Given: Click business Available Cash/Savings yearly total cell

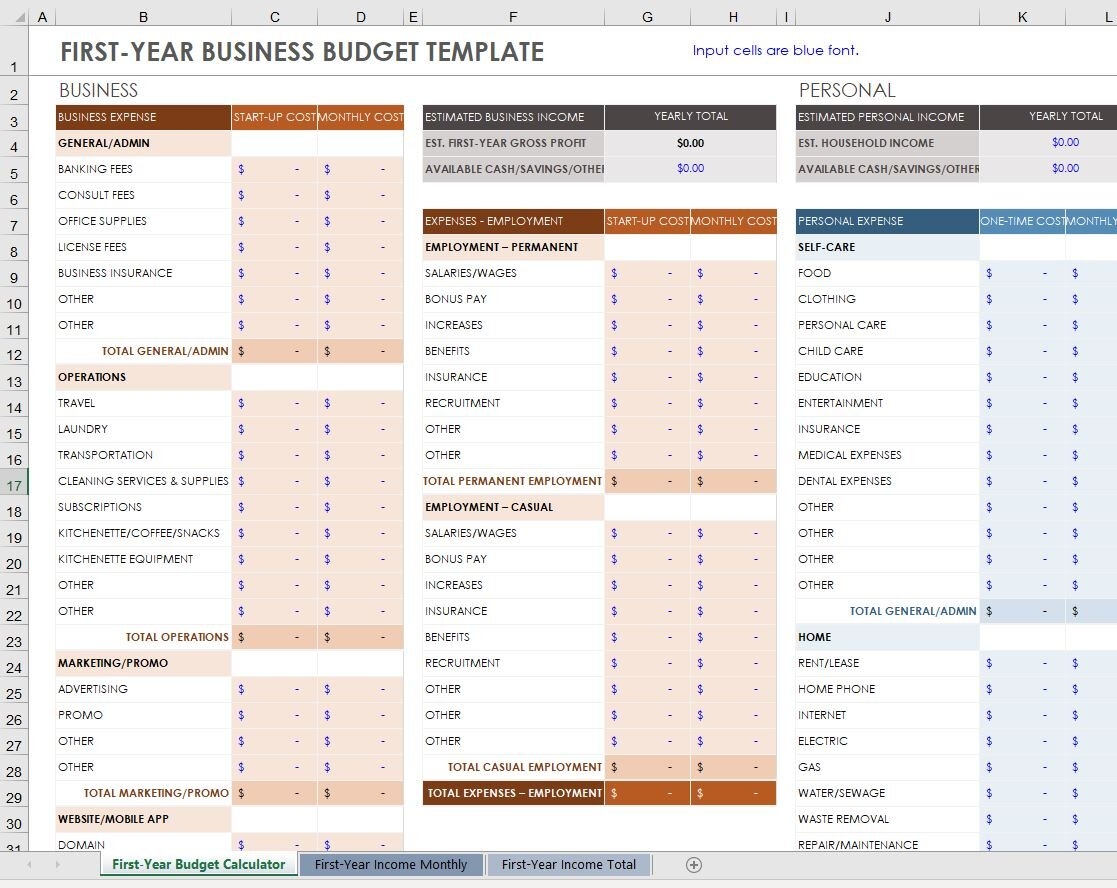Looking at the screenshot, I should pos(690,169).
